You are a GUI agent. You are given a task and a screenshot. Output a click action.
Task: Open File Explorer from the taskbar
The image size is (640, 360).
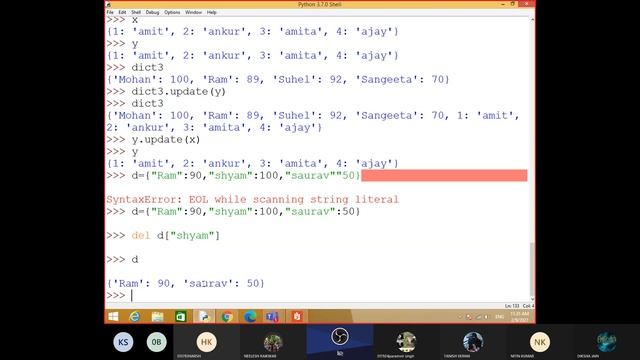158,316
